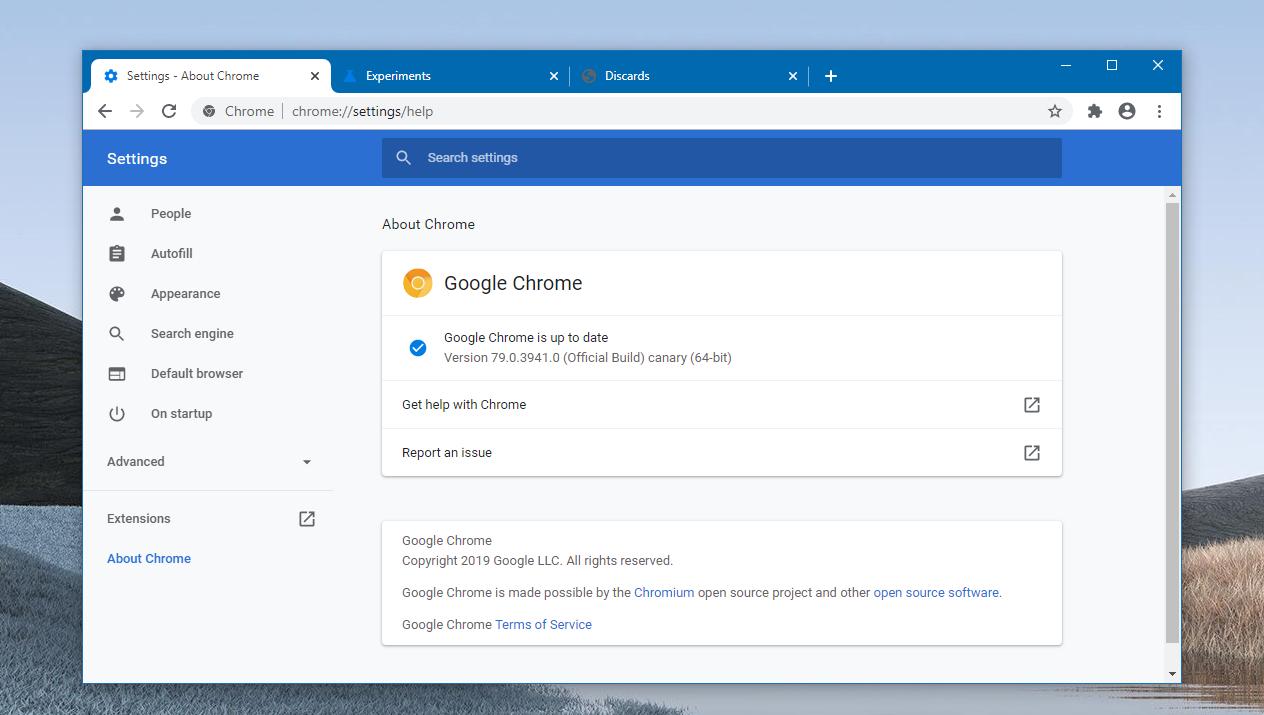Open site information in the address bar
1264x715 pixels.
pyautogui.click(x=208, y=111)
